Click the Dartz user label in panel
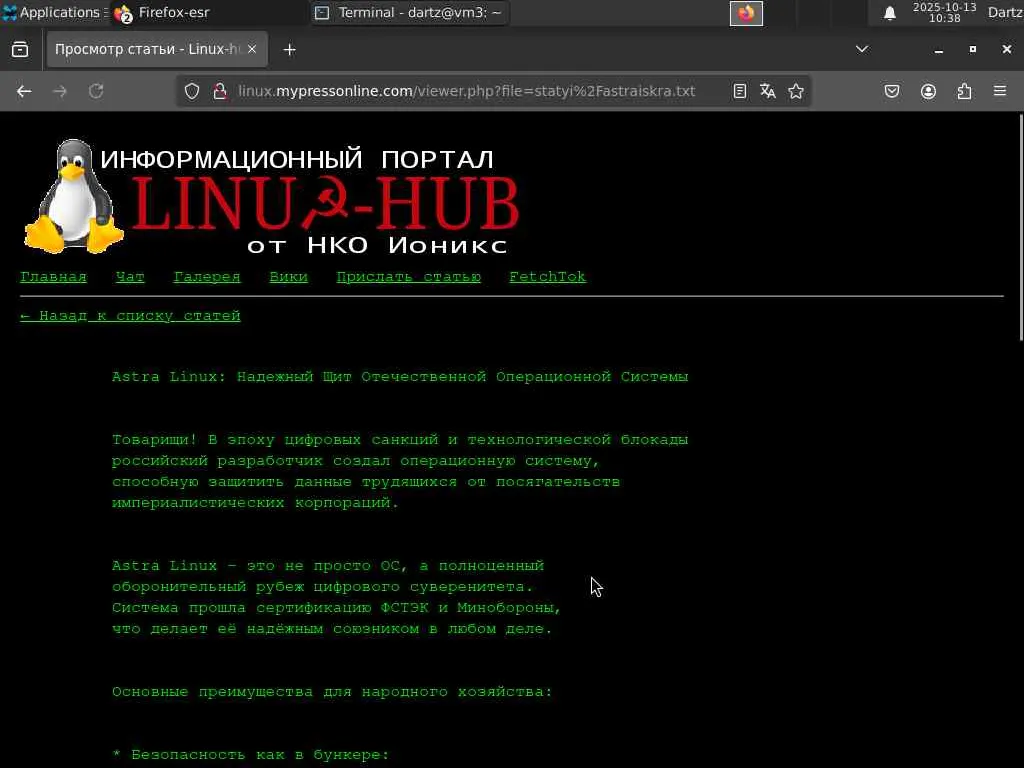Image resolution: width=1024 pixels, height=768 pixels. coord(1005,12)
